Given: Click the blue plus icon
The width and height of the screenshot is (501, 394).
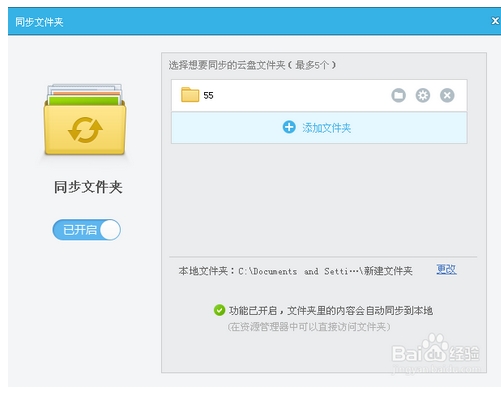Looking at the screenshot, I should coord(289,127).
